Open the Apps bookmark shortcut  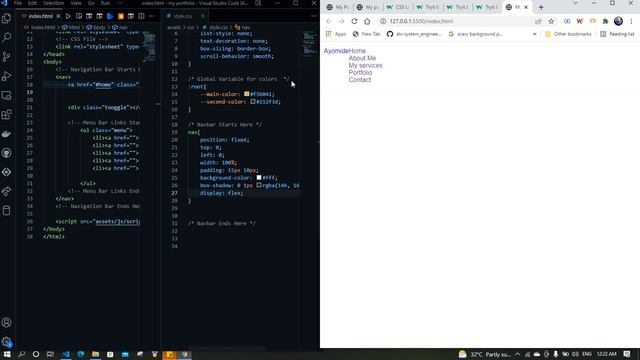pos(336,34)
